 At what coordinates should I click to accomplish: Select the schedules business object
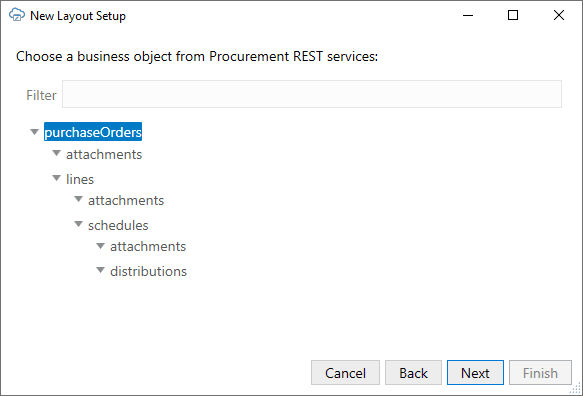tap(118, 225)
